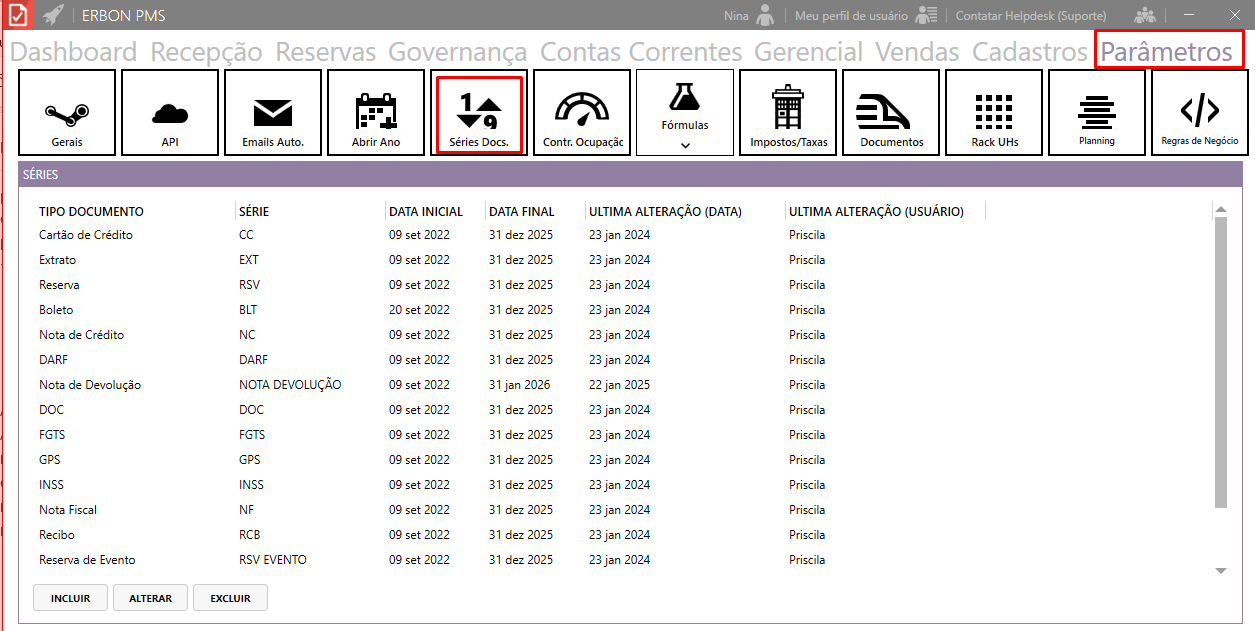Open Contr. Ocupação gauge icon
This screenshot has width=1255, height=631.
pyautogui.click(x=582, y=112)
